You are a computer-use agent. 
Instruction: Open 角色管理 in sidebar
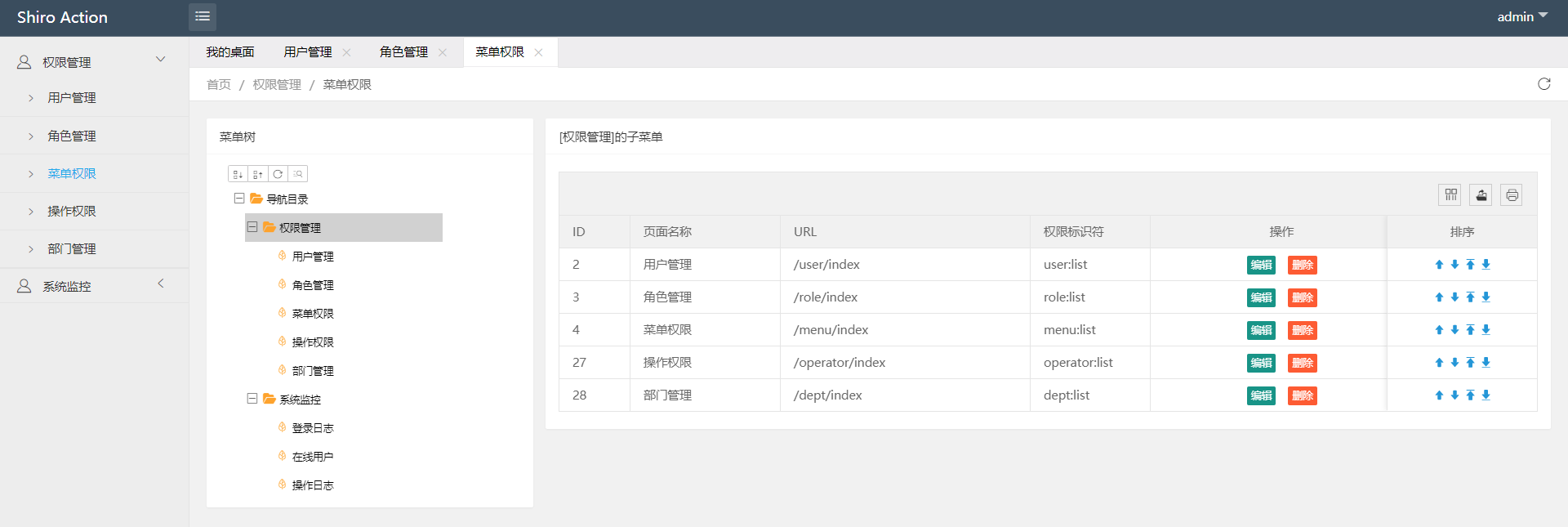click(72, 136)
